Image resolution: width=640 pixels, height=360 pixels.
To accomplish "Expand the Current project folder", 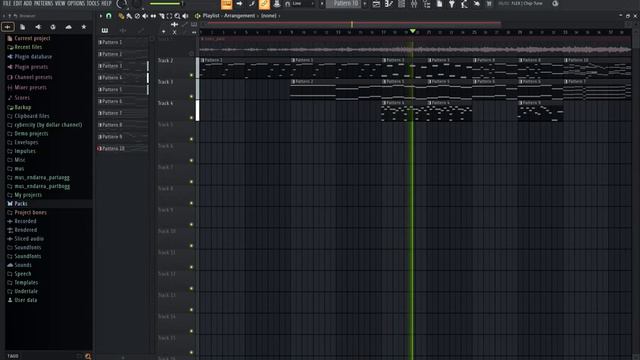I will coord(32,38).
